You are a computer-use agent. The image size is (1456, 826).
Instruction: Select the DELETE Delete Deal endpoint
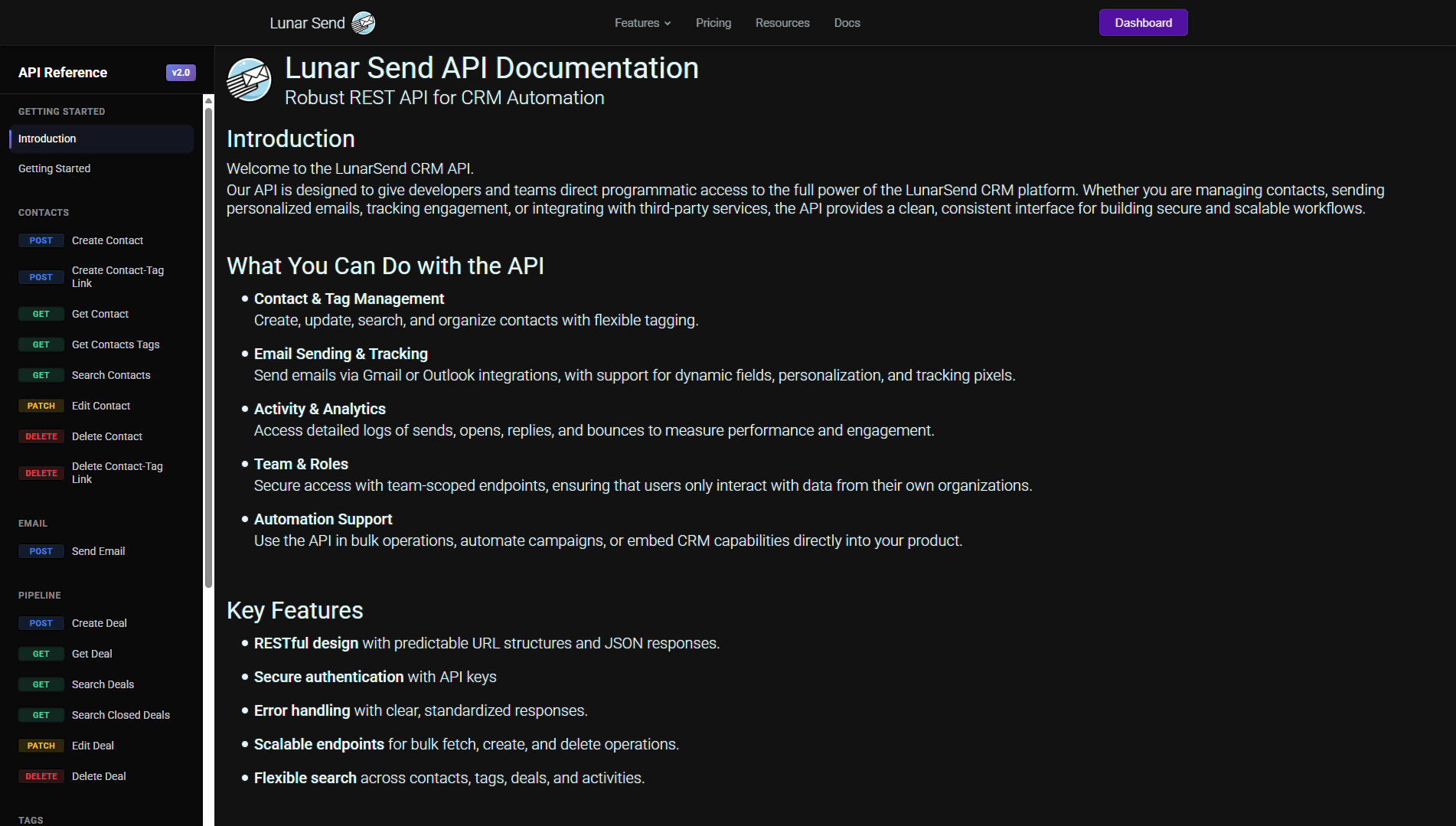tap(99, 776)
